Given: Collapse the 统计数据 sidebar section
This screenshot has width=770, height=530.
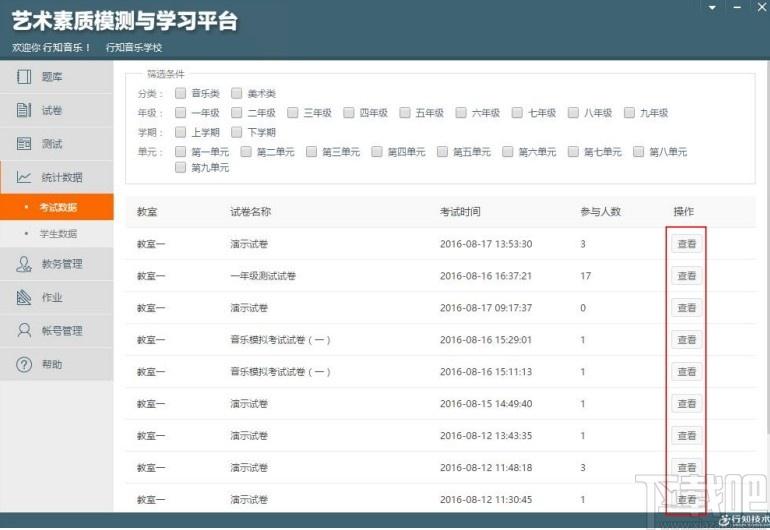Looking at the screenshot, I should pyautogui.click(x=56, y=177).
